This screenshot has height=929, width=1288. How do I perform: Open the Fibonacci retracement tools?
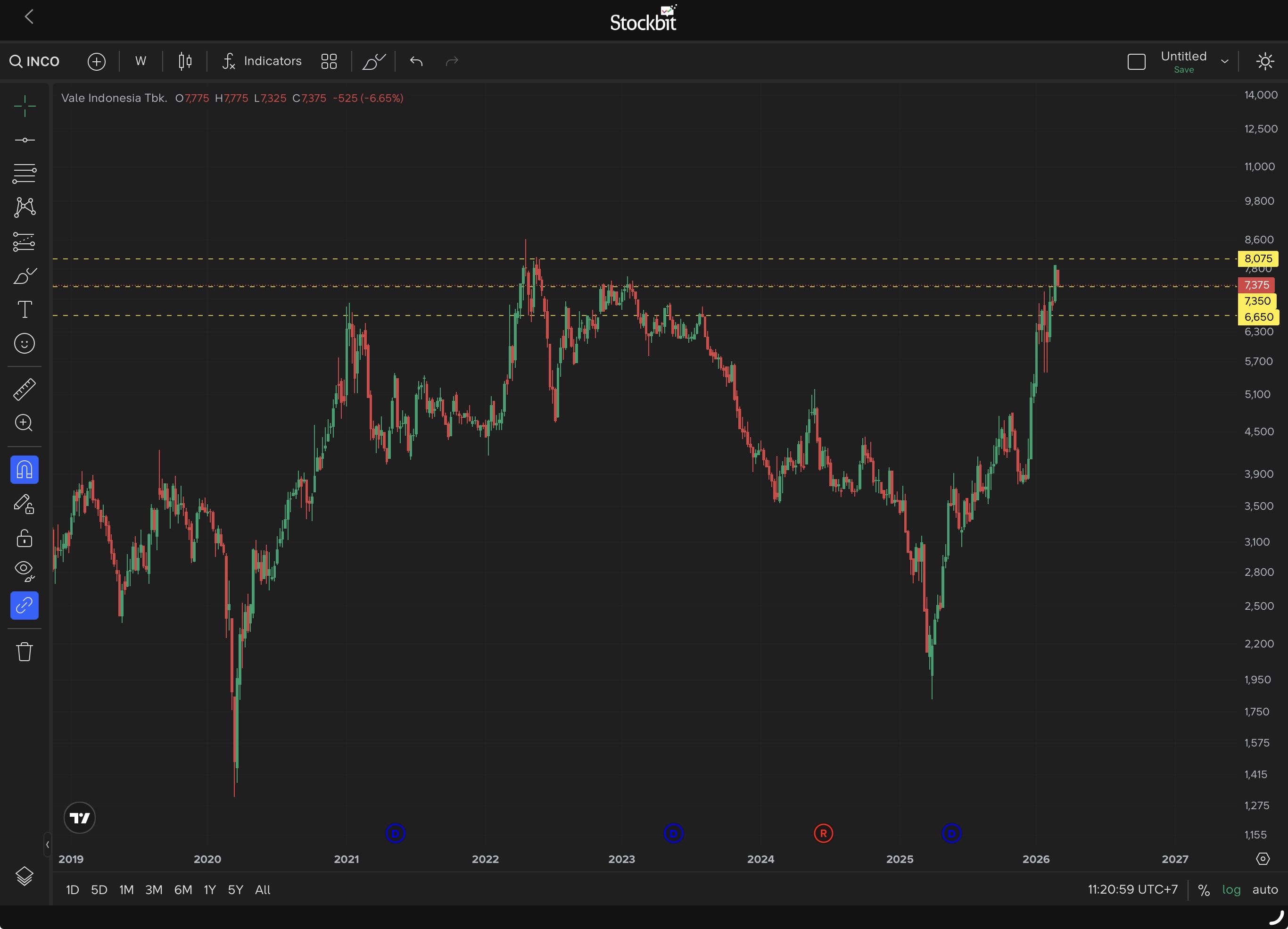click(25, 173)
